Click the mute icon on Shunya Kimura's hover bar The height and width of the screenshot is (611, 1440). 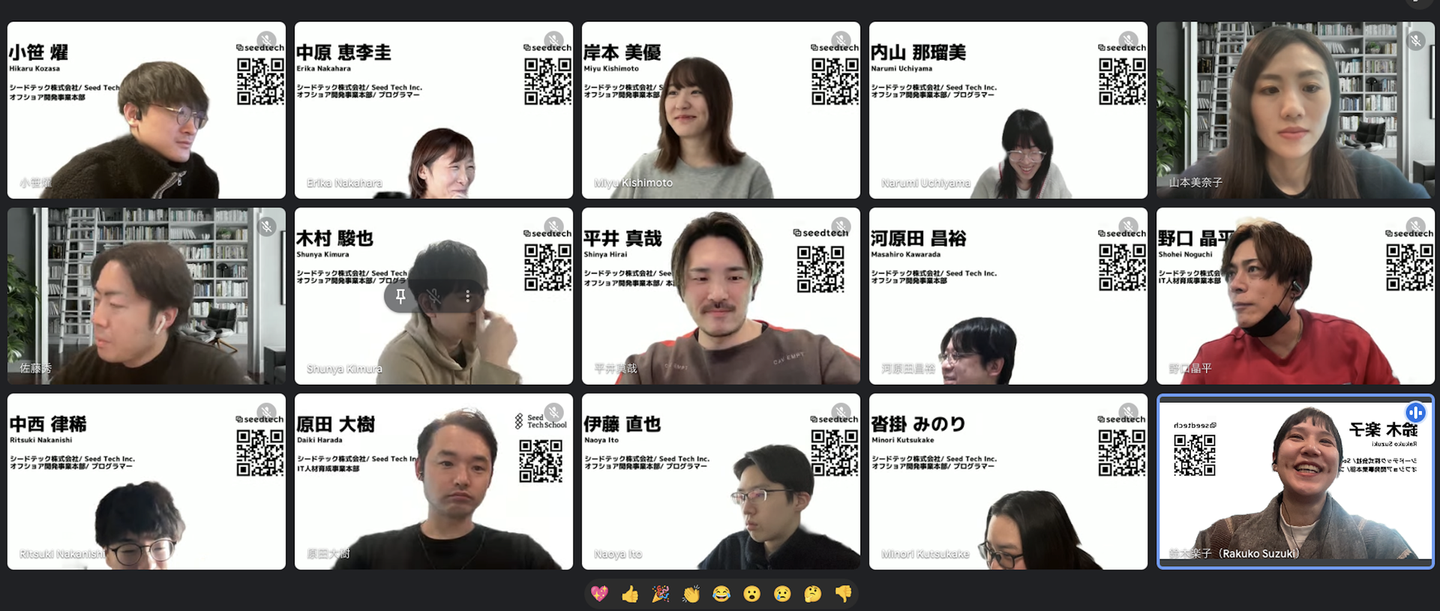click(x=434, y=297)
